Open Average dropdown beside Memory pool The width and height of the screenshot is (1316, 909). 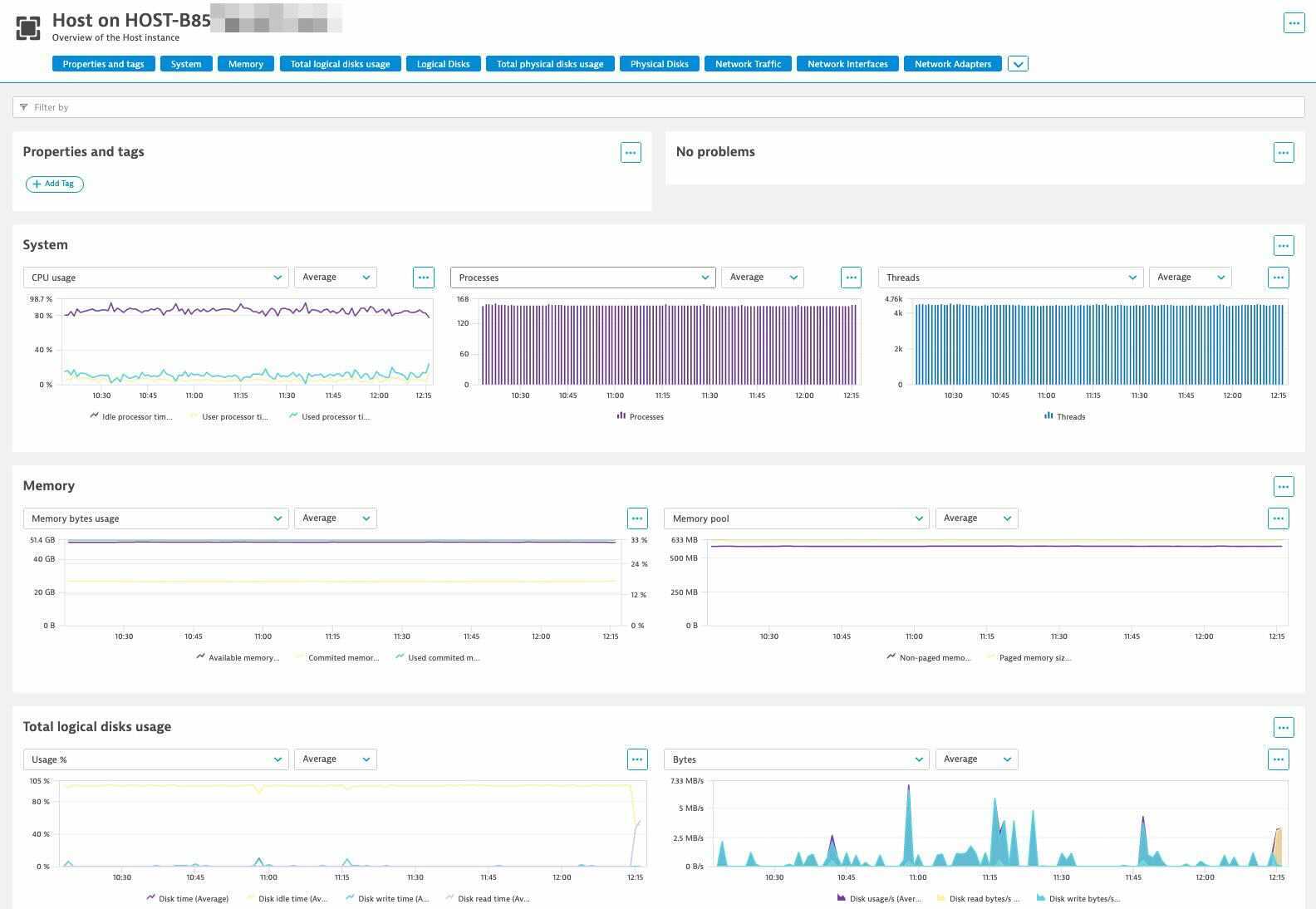[977, 518]
